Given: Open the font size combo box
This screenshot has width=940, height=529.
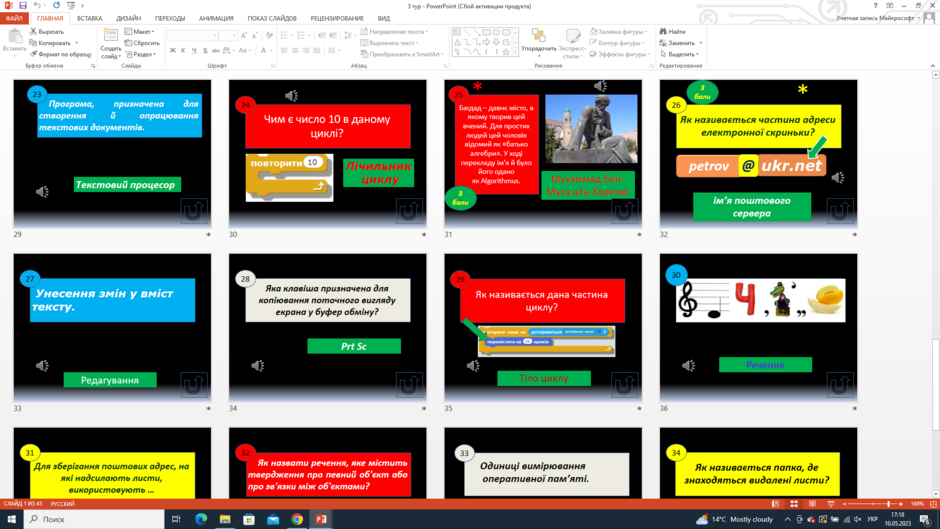Looking at the screenshot, I should point(228,36).
